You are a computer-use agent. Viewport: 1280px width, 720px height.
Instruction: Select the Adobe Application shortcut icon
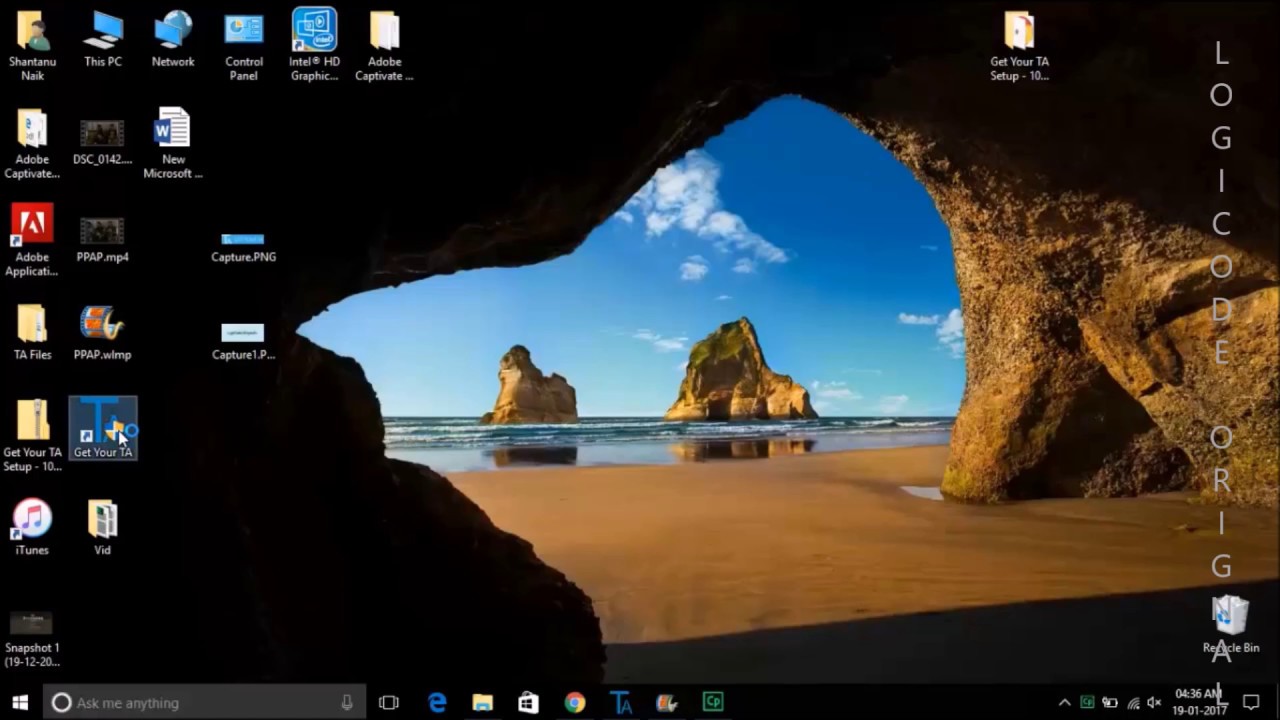click(x=32, y=239)
